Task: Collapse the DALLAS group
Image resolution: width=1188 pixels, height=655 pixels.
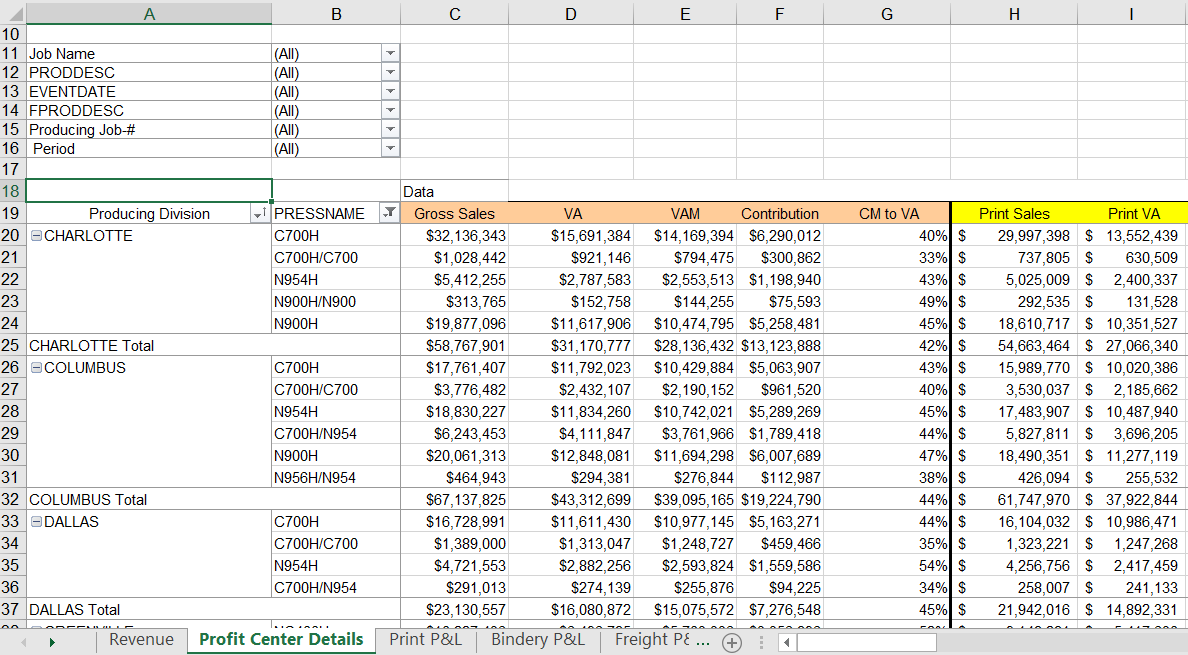Action: pos(36,522)
